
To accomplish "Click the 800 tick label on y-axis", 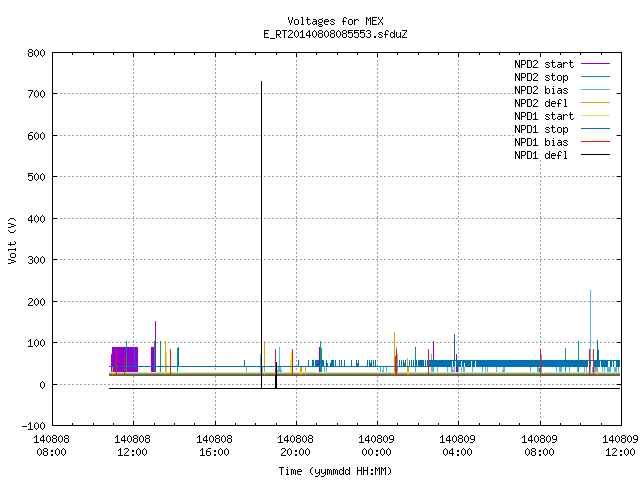I will point(36,53).
